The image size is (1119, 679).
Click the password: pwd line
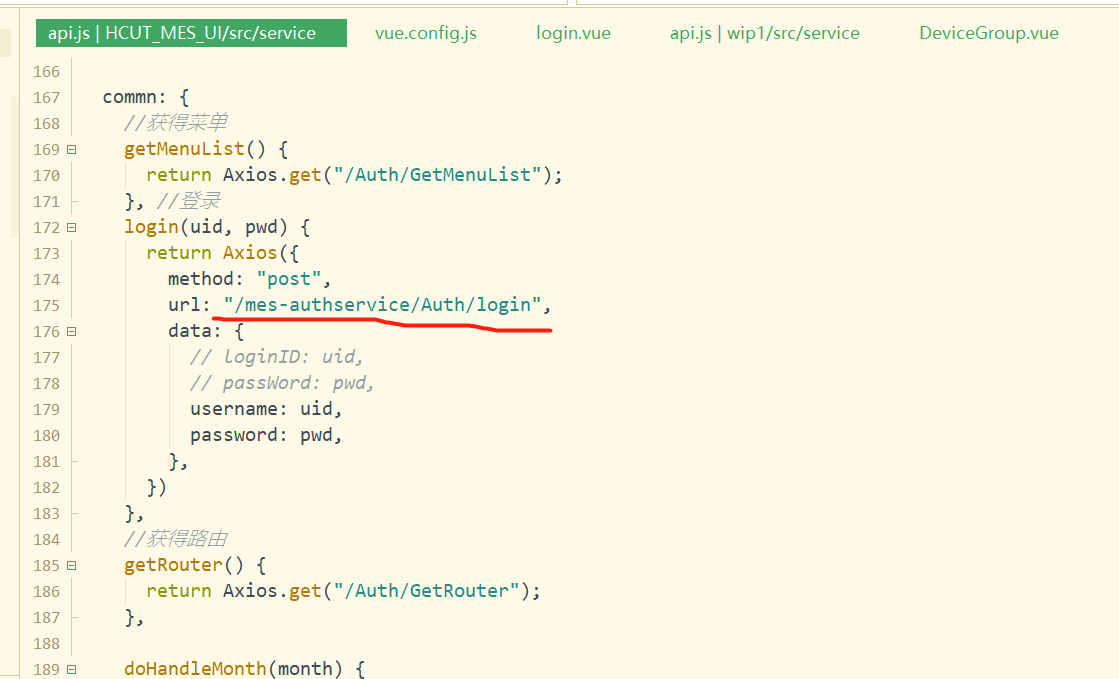click(x=265, y=436)
